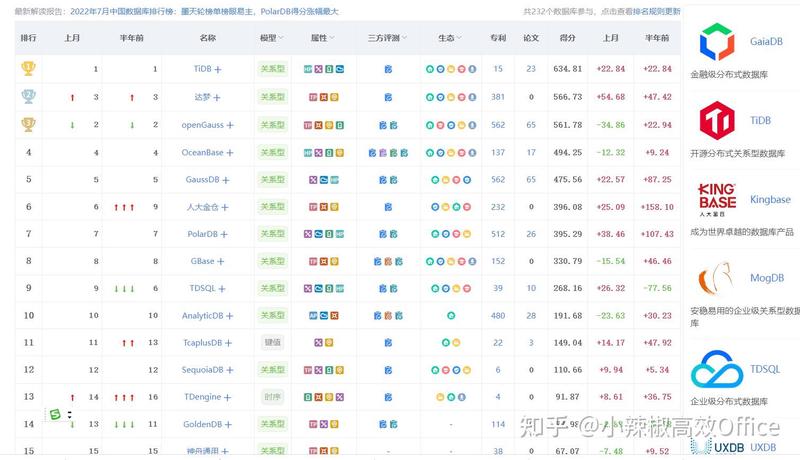Expand TiDB row with plus icon
Screen dimensions: 800x460
point(218,69)
